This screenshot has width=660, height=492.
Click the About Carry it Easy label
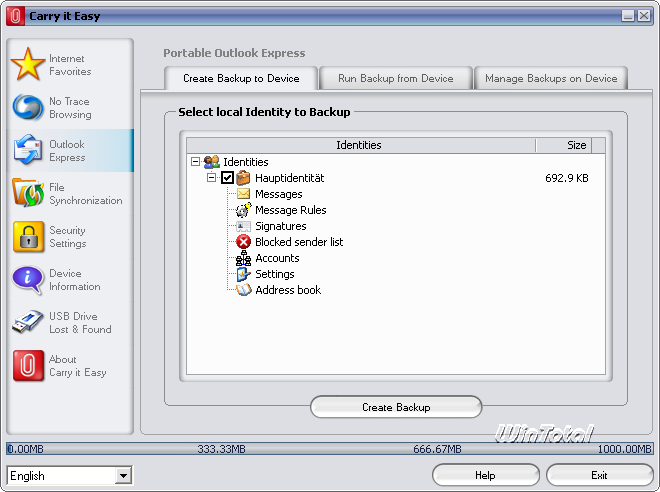[77, 366]
